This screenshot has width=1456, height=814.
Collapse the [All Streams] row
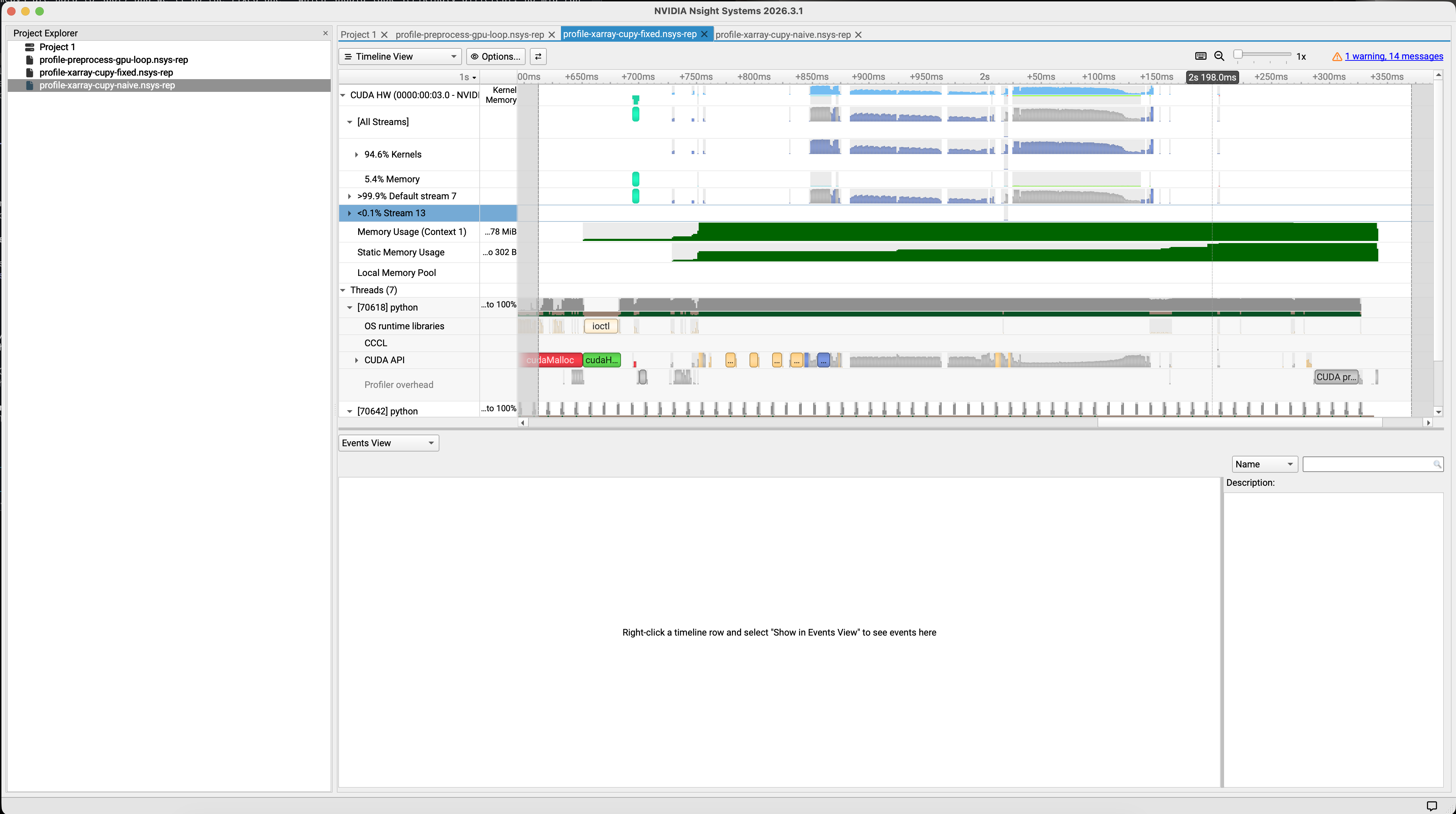click(350, 122)
